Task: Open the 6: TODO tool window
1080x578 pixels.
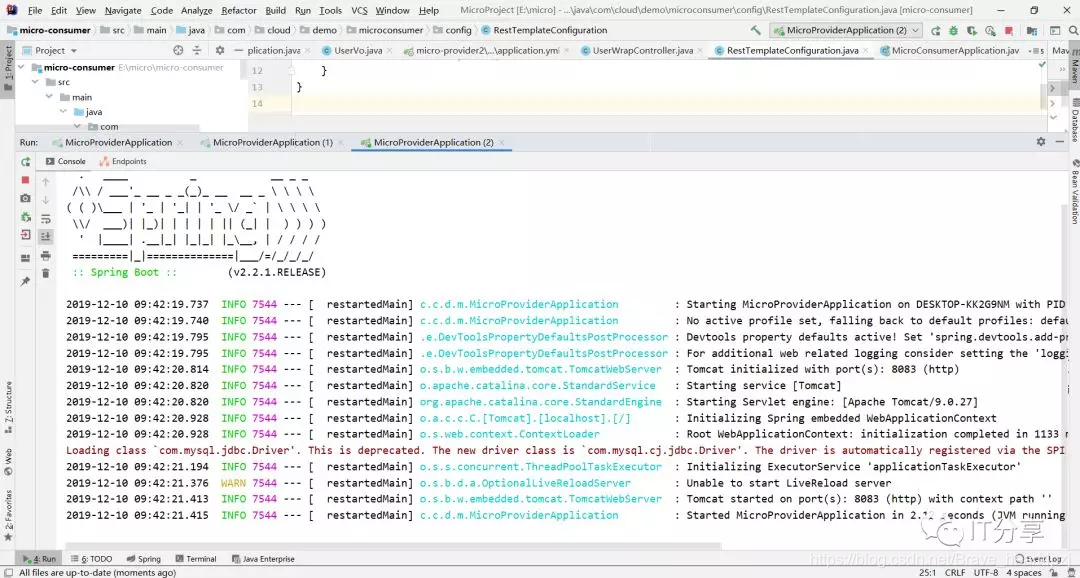Action: click(92, 559)
